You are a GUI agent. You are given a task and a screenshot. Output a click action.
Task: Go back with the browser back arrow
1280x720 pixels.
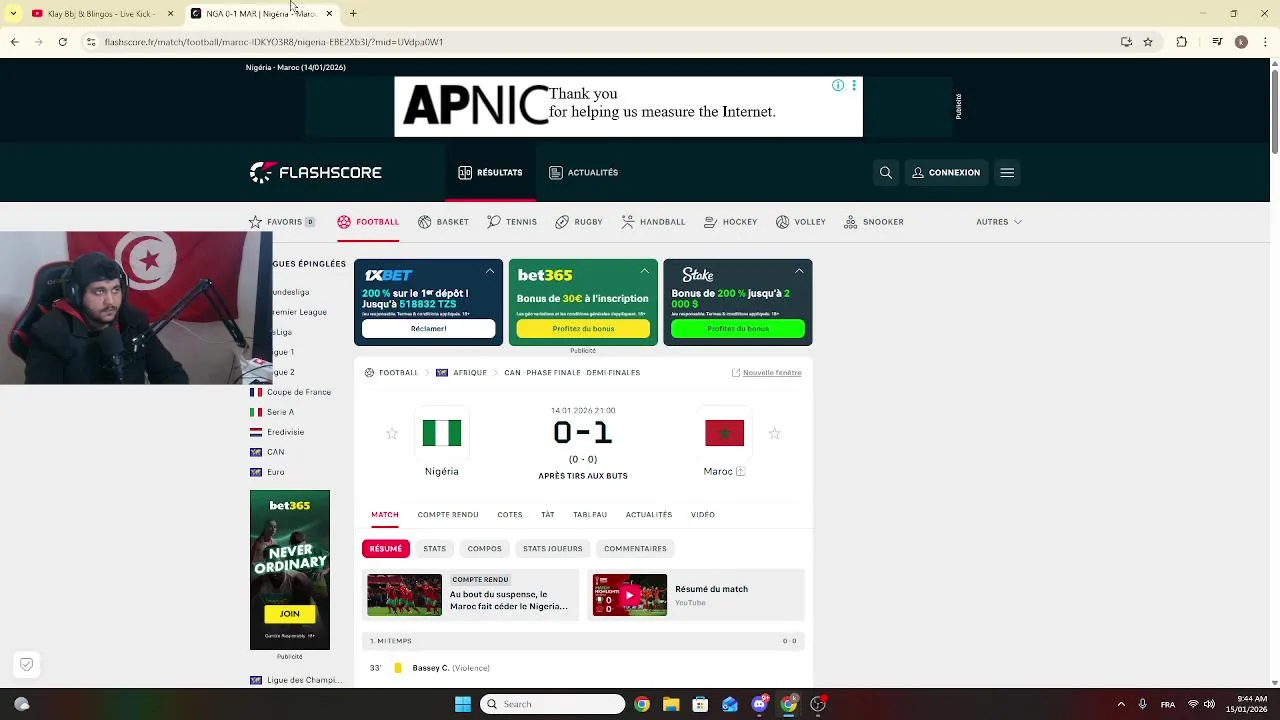(x=14, y=42)
